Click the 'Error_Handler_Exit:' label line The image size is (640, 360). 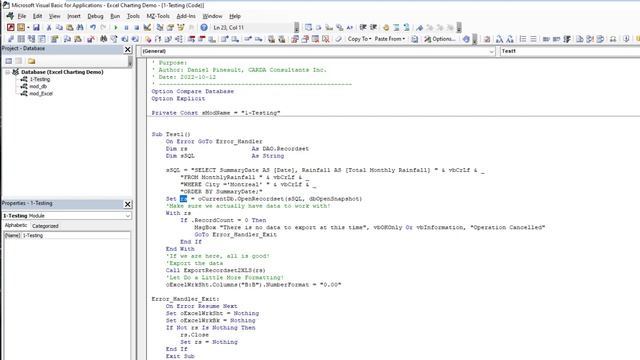[x=185, y=299]
